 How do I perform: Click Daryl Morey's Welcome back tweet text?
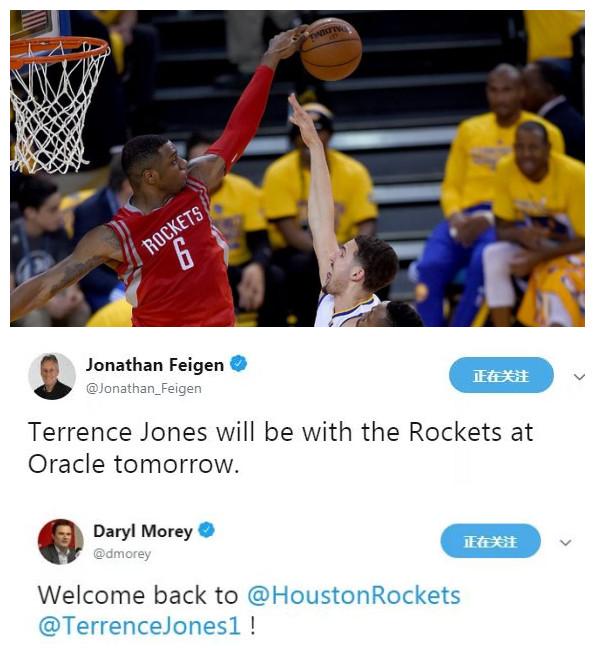point(249,611)
